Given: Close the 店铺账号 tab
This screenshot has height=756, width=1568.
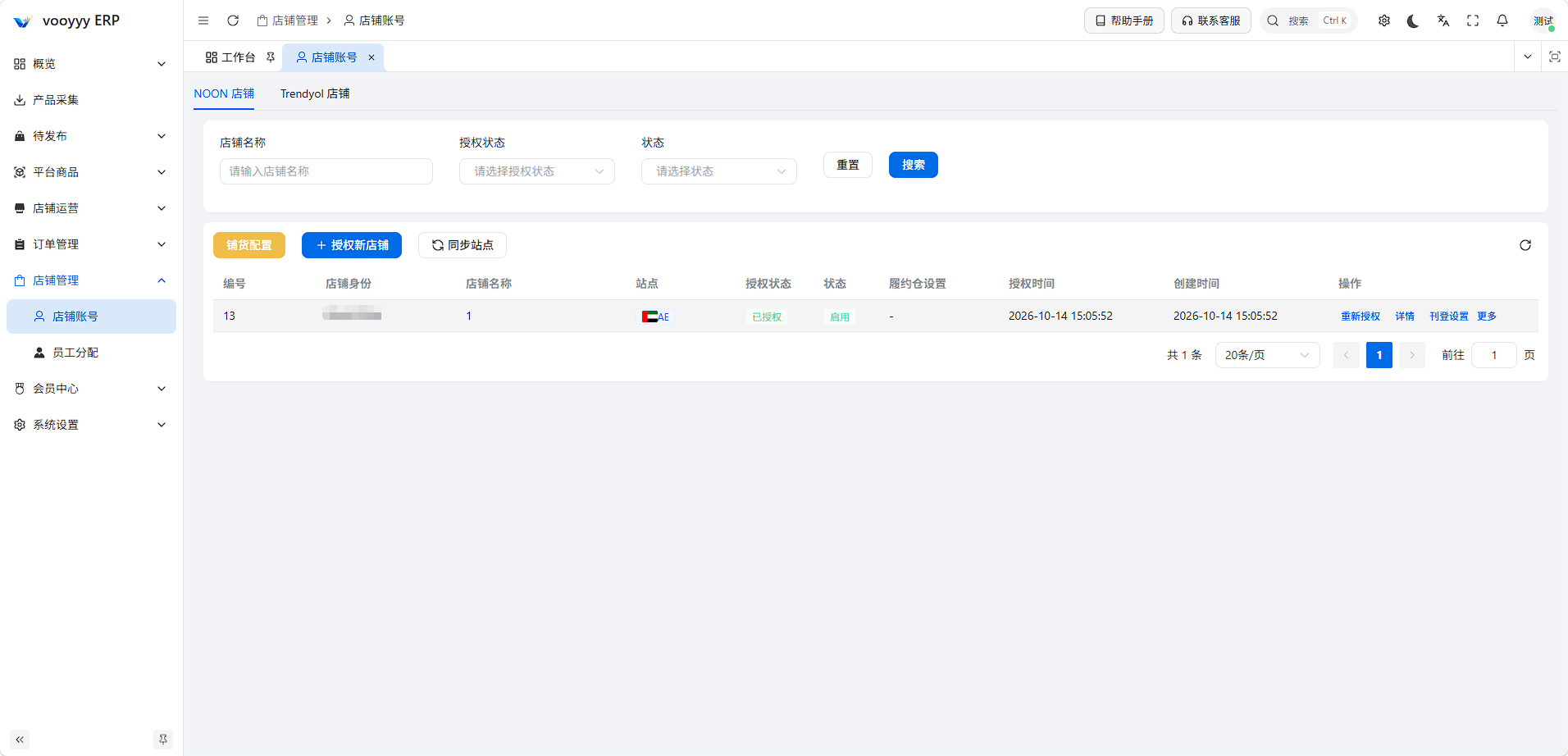Looking at the screenshot, I should pos(371,57).
